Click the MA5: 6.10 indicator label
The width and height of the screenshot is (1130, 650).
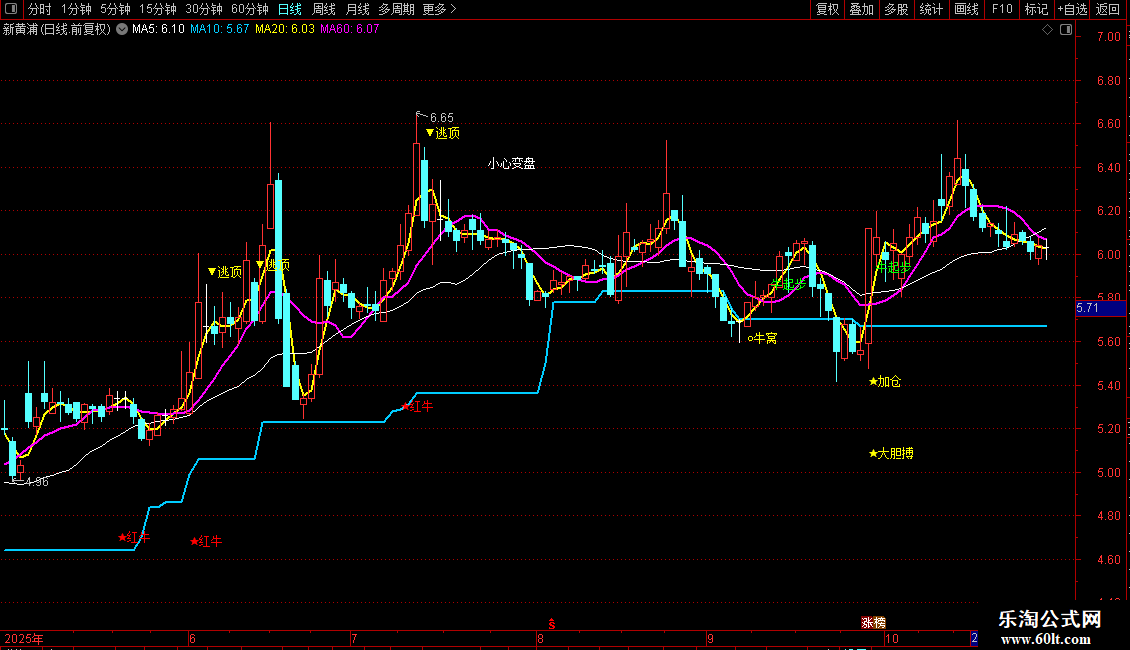[x=158, y=29]
